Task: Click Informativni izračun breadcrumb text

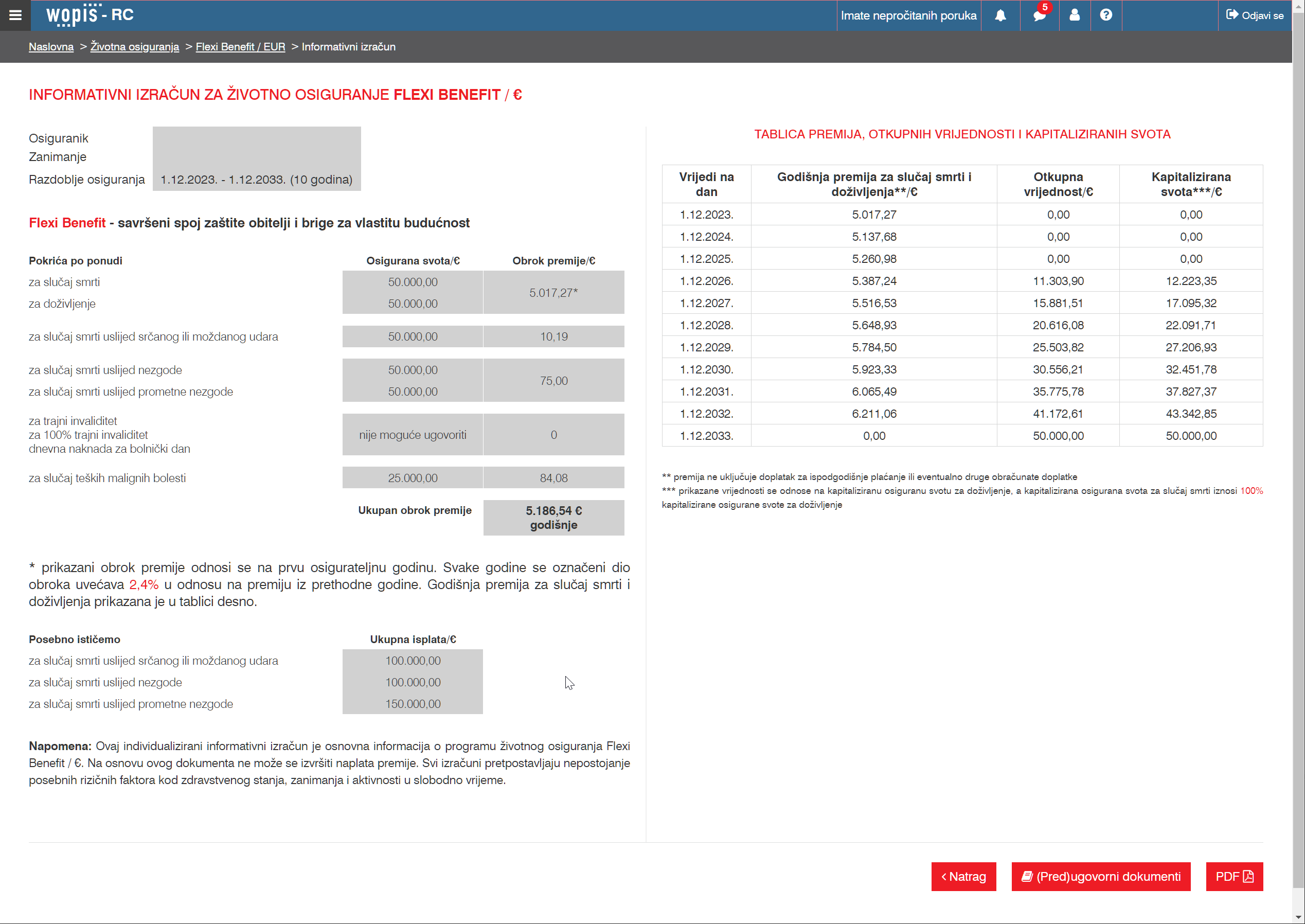Action: [348, 47]
